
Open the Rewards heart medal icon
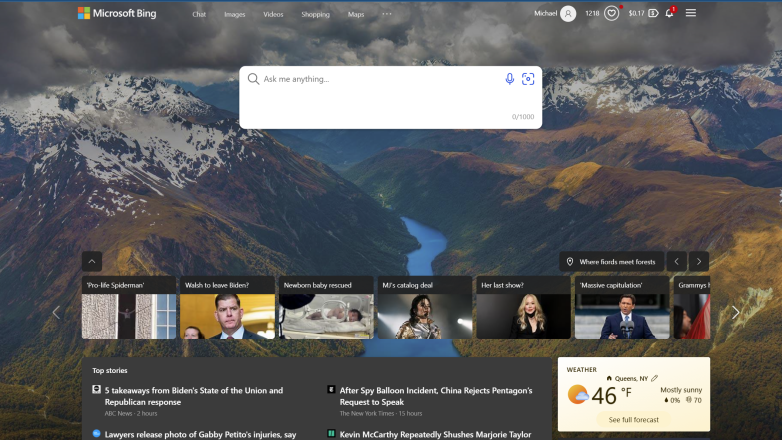coord(611,13)
